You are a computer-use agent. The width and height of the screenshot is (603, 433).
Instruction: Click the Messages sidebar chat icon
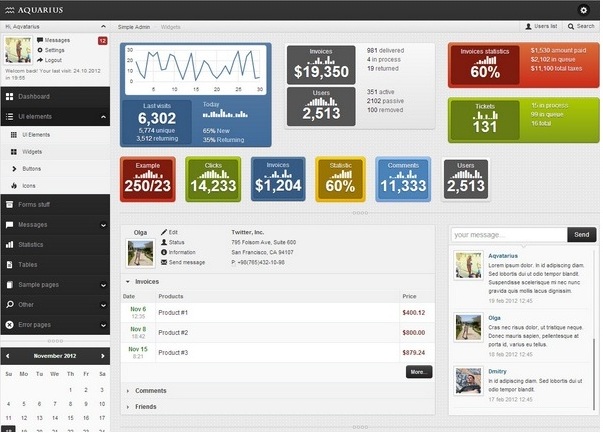[x=10, y=225]
